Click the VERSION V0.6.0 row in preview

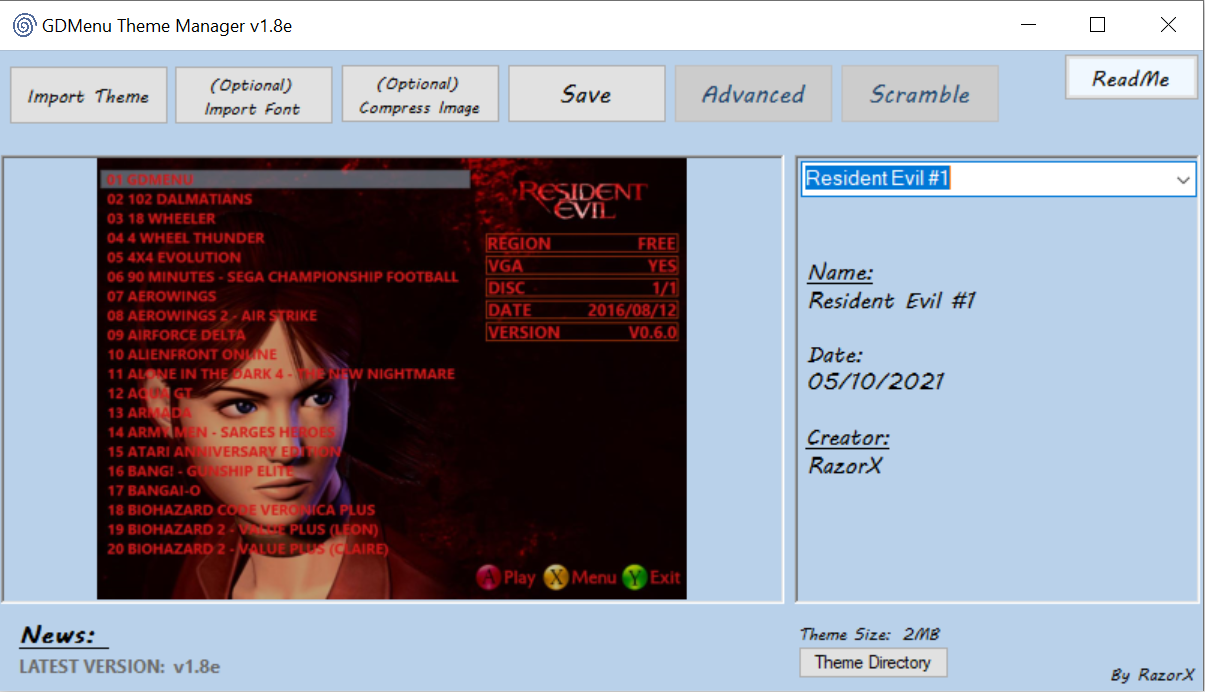click(x=582, y=333)
